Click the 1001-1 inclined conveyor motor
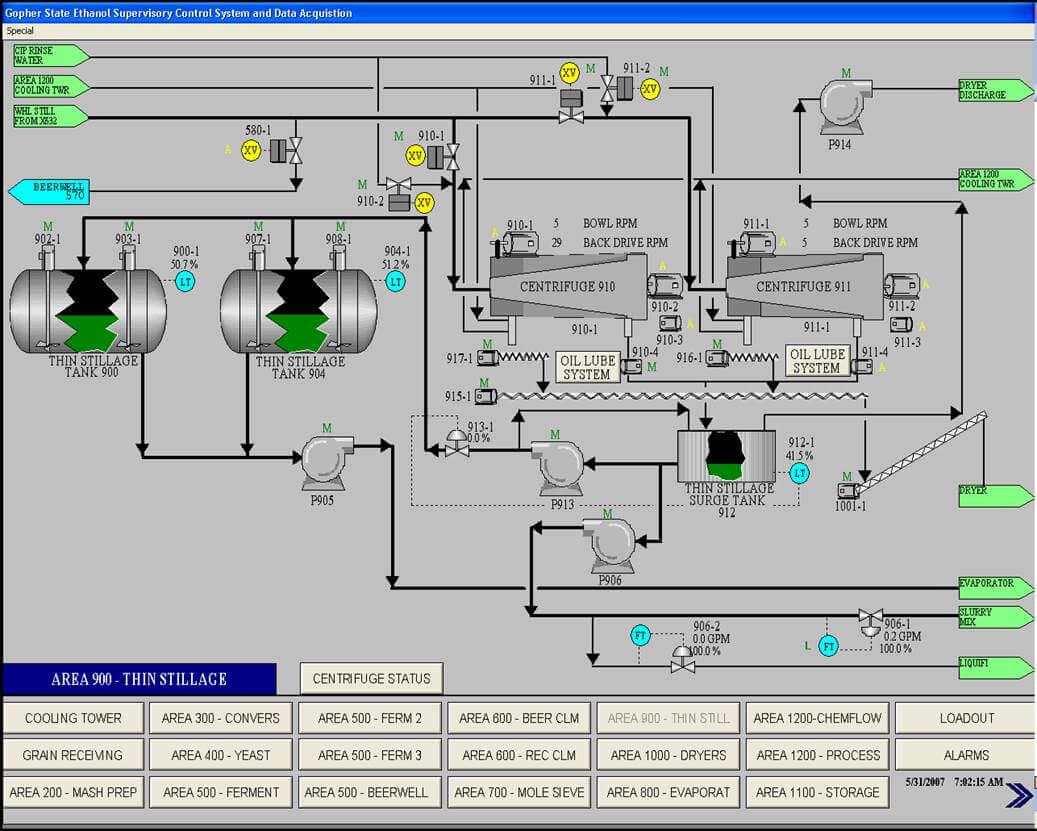The width and height of the screenshot is (1037, 831). tap(848, 491)
